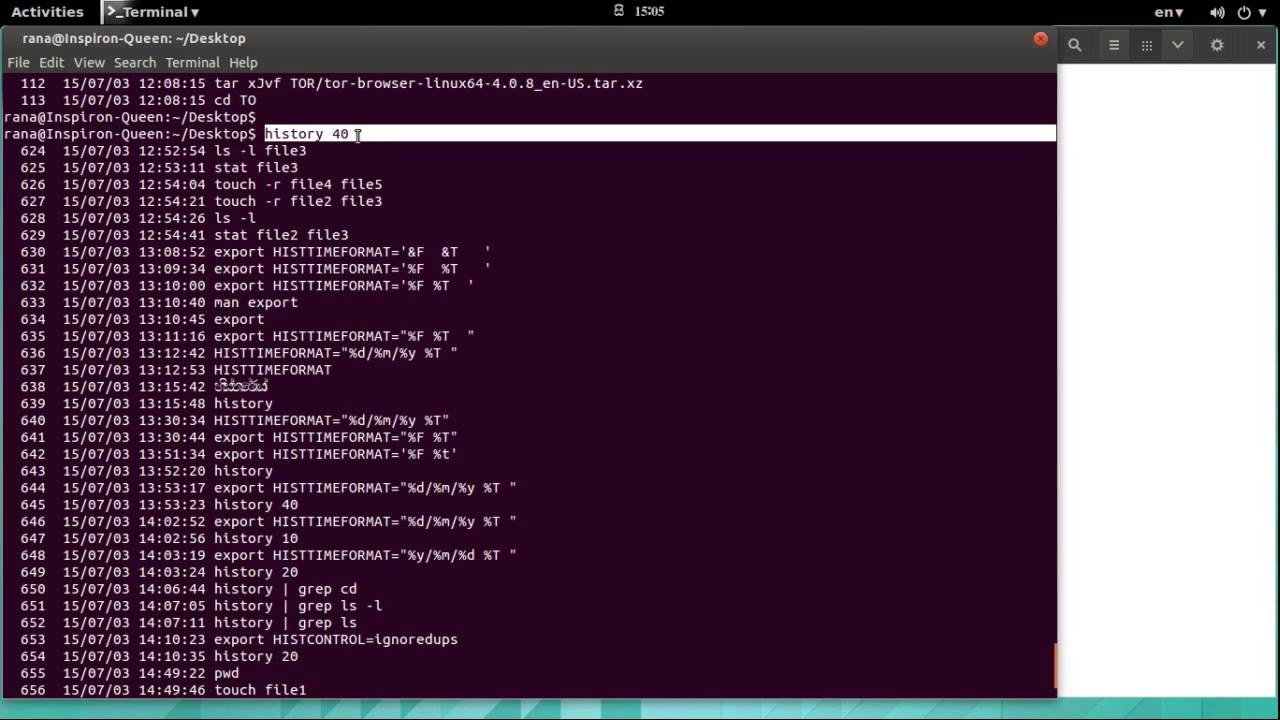This screenshot has height=720, width=1280.
Task: Open the View menu
Action: [89, 62]
